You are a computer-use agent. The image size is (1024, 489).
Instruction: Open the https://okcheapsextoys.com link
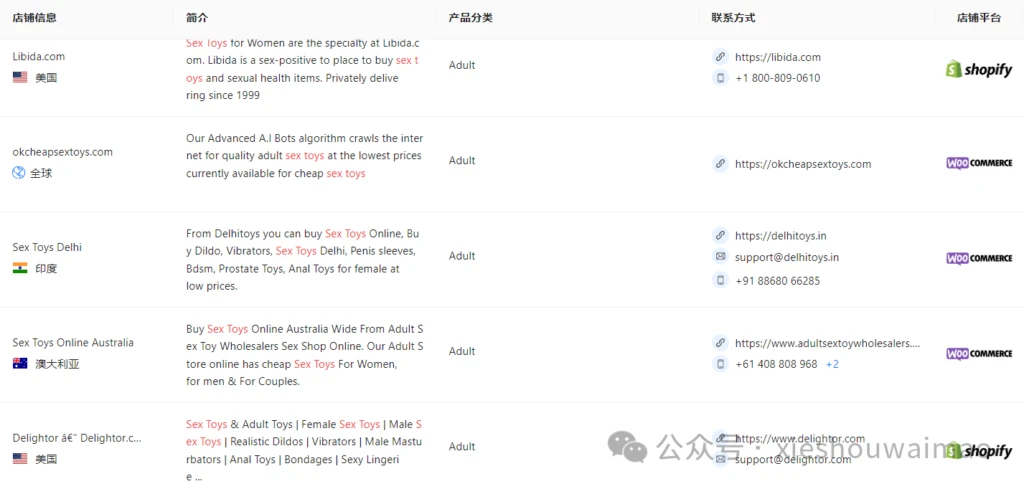[x=803, y=164]
